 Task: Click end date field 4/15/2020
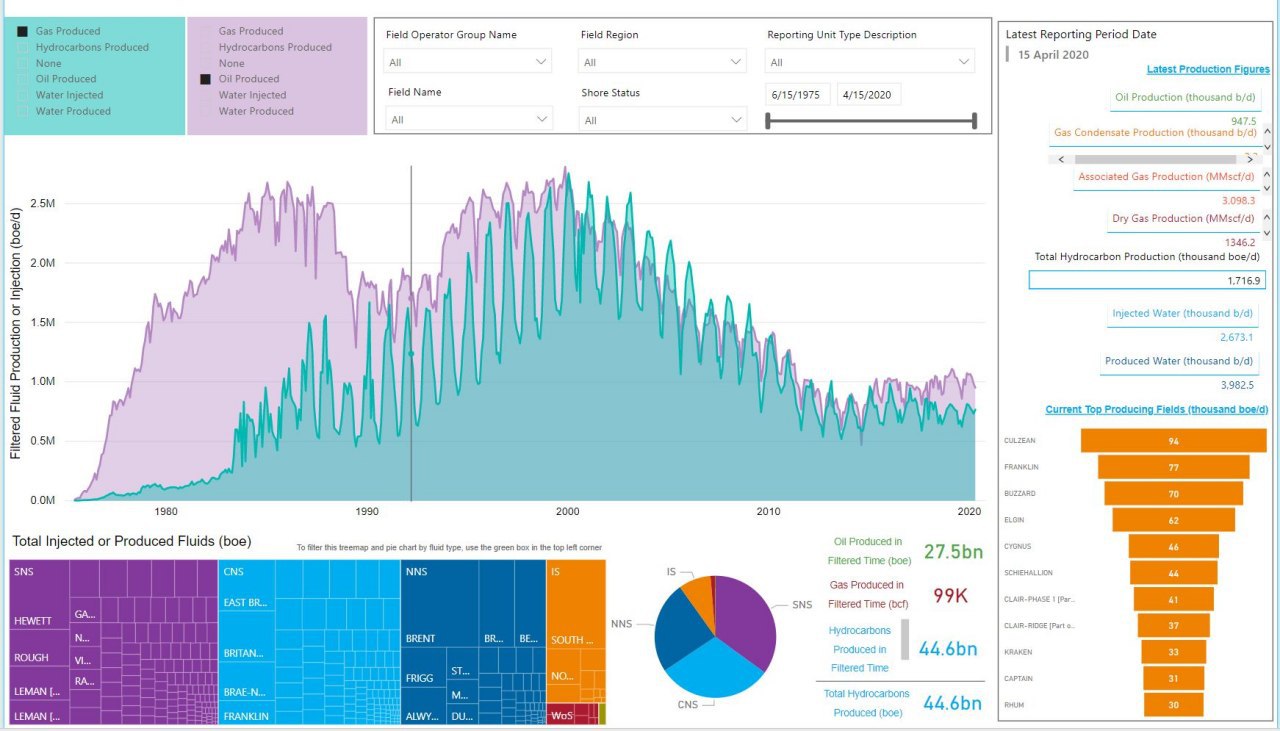click(869, 95)
